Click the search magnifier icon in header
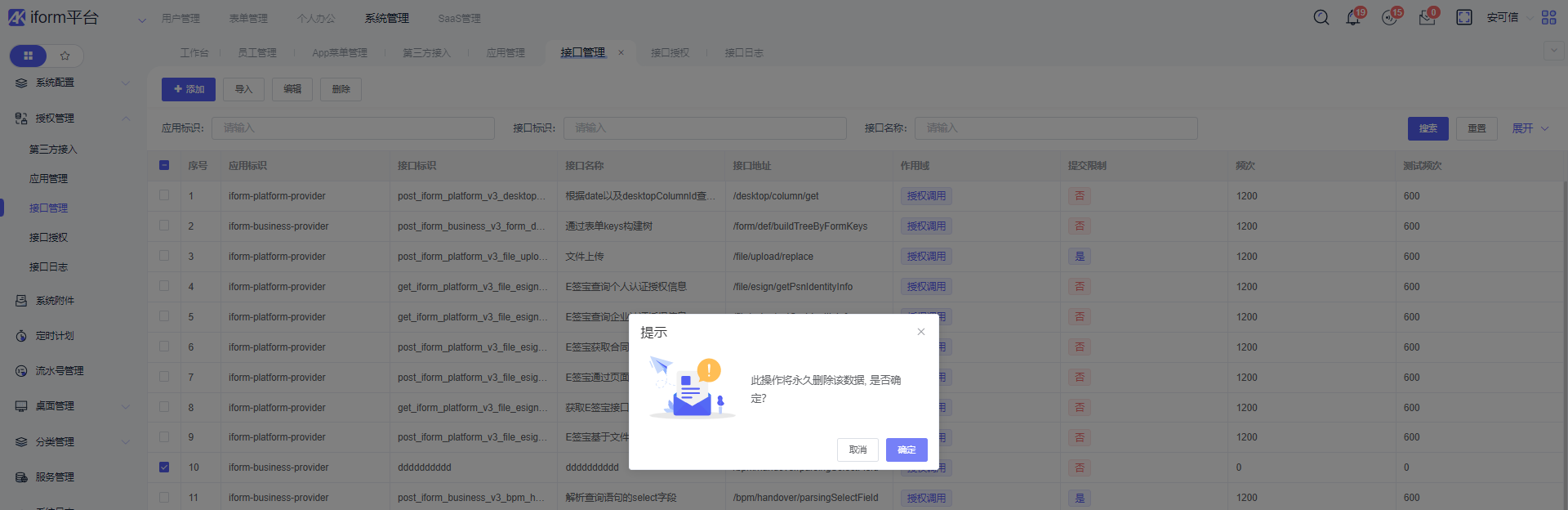The height and width of the screenshot is (510, 1568). (1321, 18)
